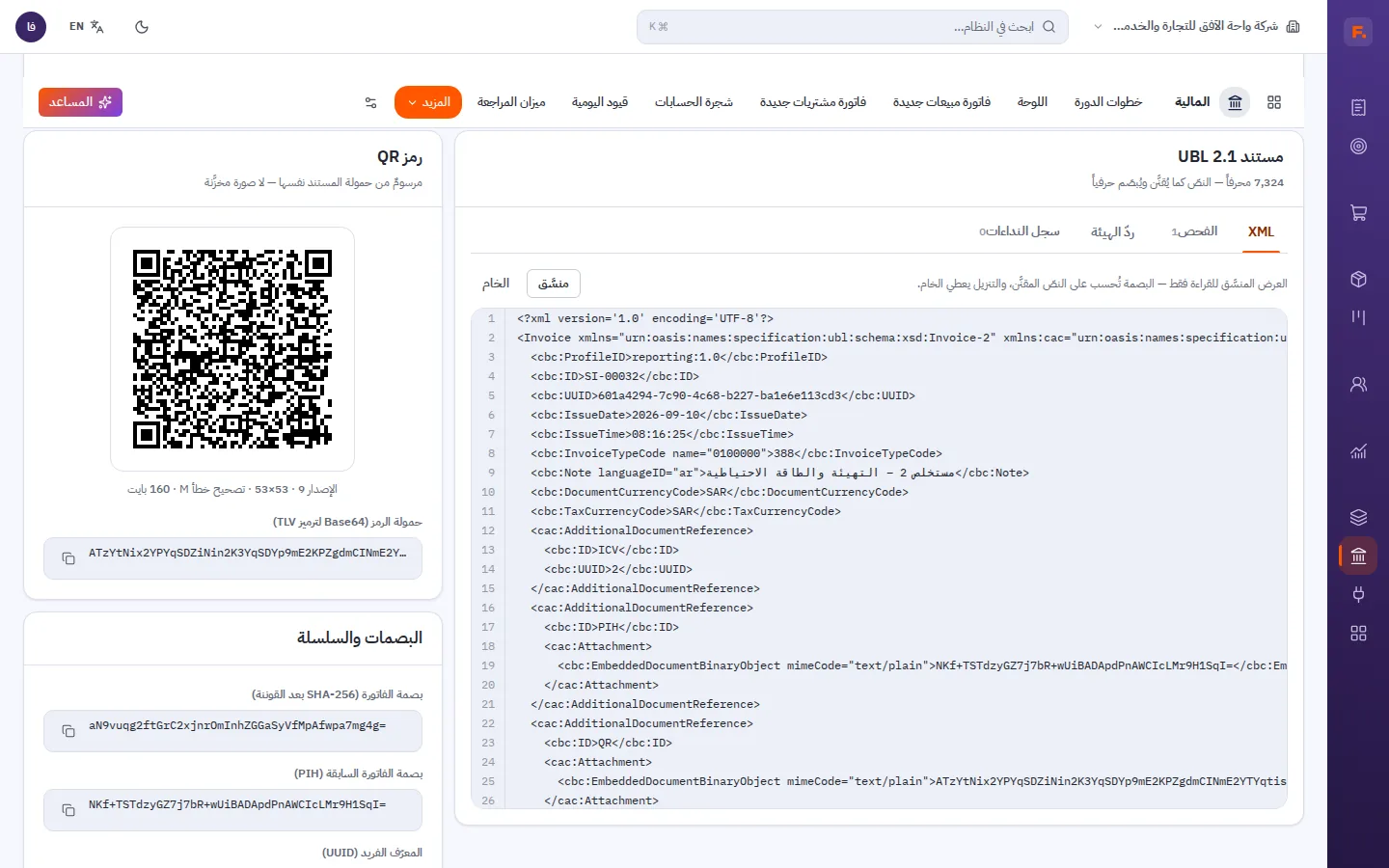Expand the المزيد dropdown button

[x=428, y=102]
